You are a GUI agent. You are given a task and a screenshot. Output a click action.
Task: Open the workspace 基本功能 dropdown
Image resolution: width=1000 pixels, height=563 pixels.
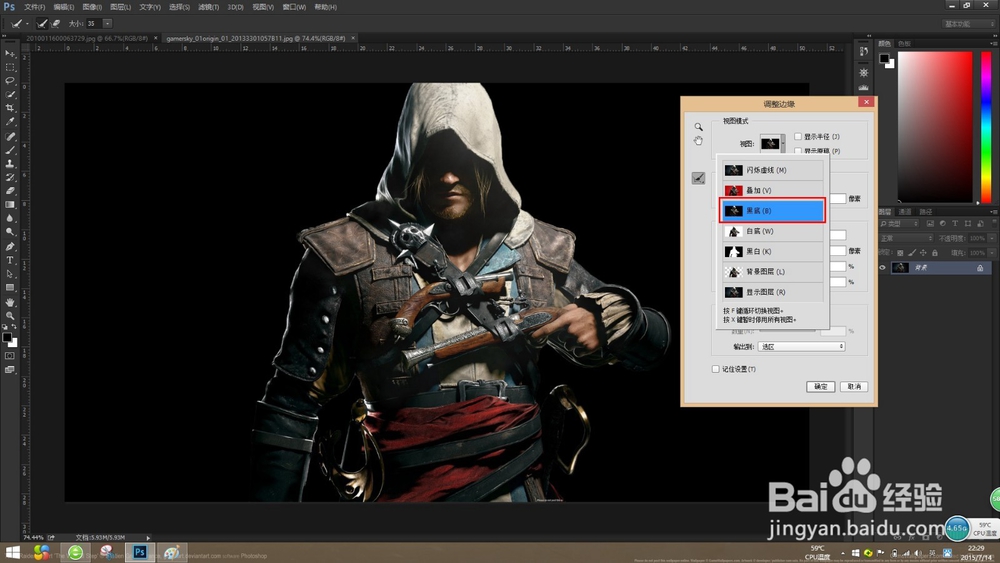click(x=969, y=24)
